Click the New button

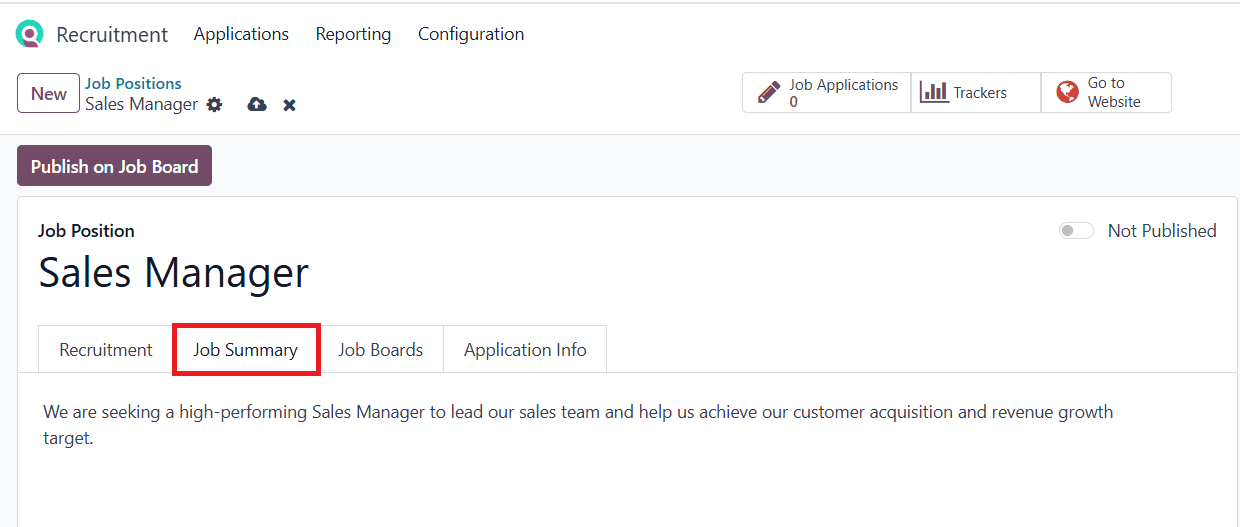pyautogui.click(x=48, y=93)
